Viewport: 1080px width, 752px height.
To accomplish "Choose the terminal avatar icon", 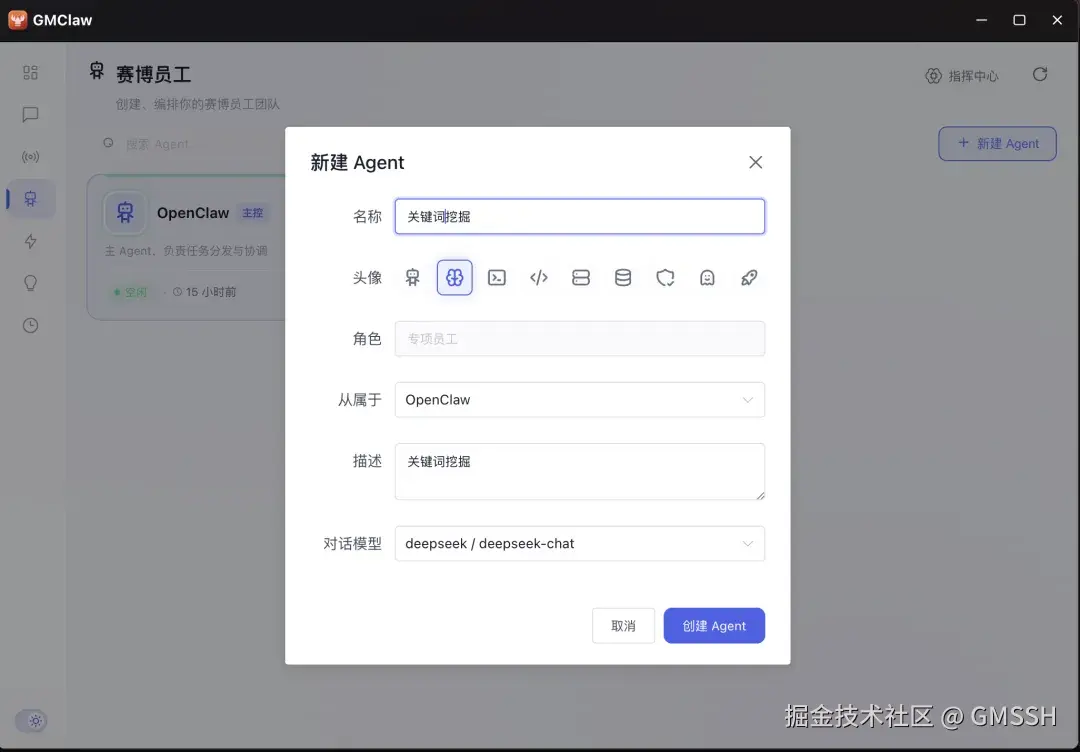I will pyautogui.click(x=497, y=277).
